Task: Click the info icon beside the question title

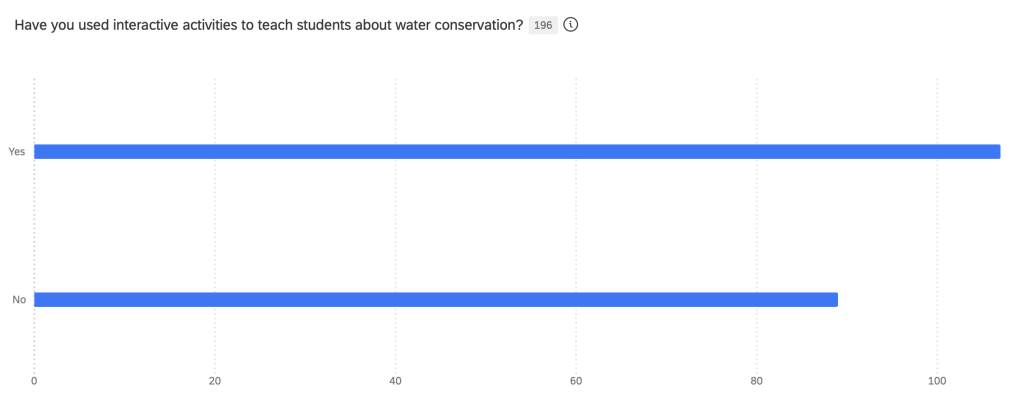Action: [x=571, y=25]
